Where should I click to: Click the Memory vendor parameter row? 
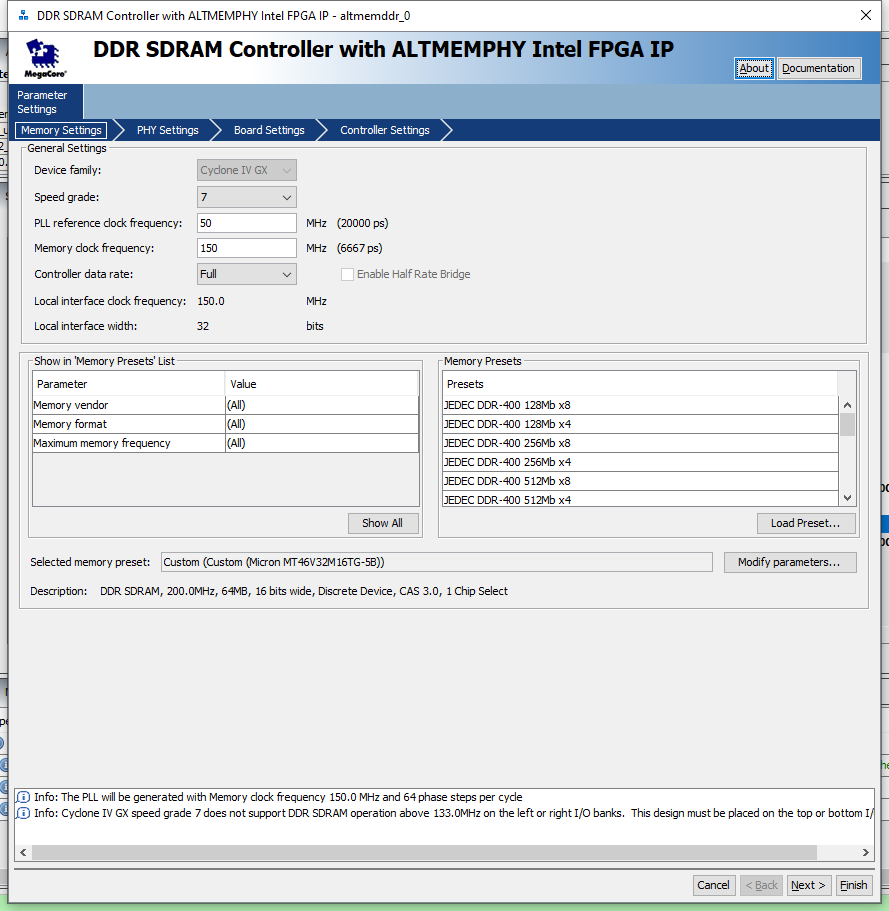(128, 405)
